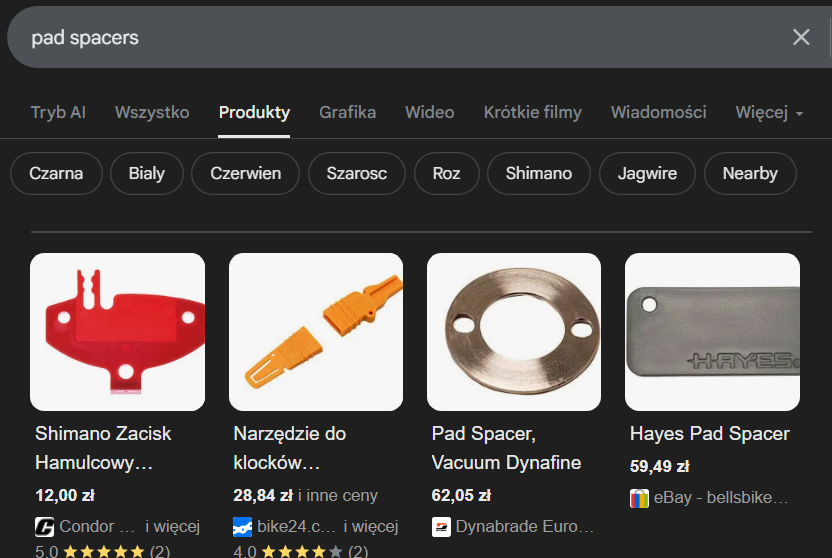Toggle the Czerwien filter chip
The width and height of the screenshot is (832, 558).
(246, 173)
